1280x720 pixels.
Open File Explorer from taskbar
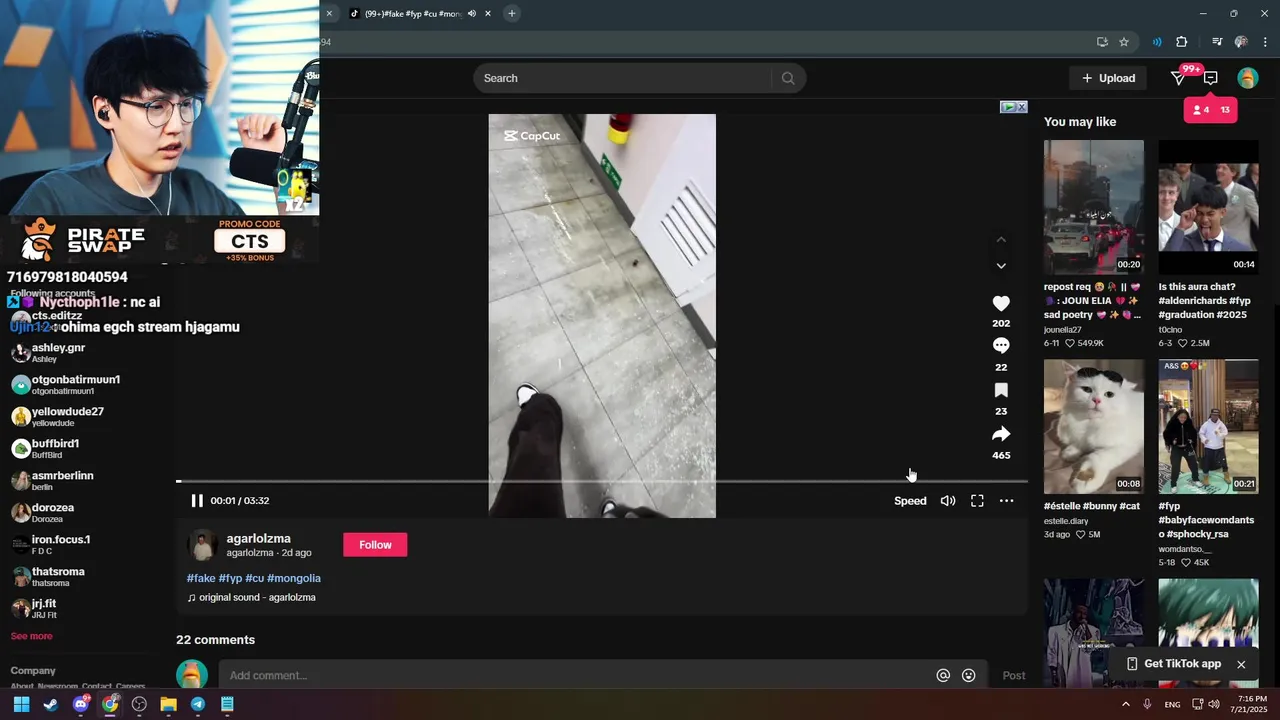coord(169,704)
